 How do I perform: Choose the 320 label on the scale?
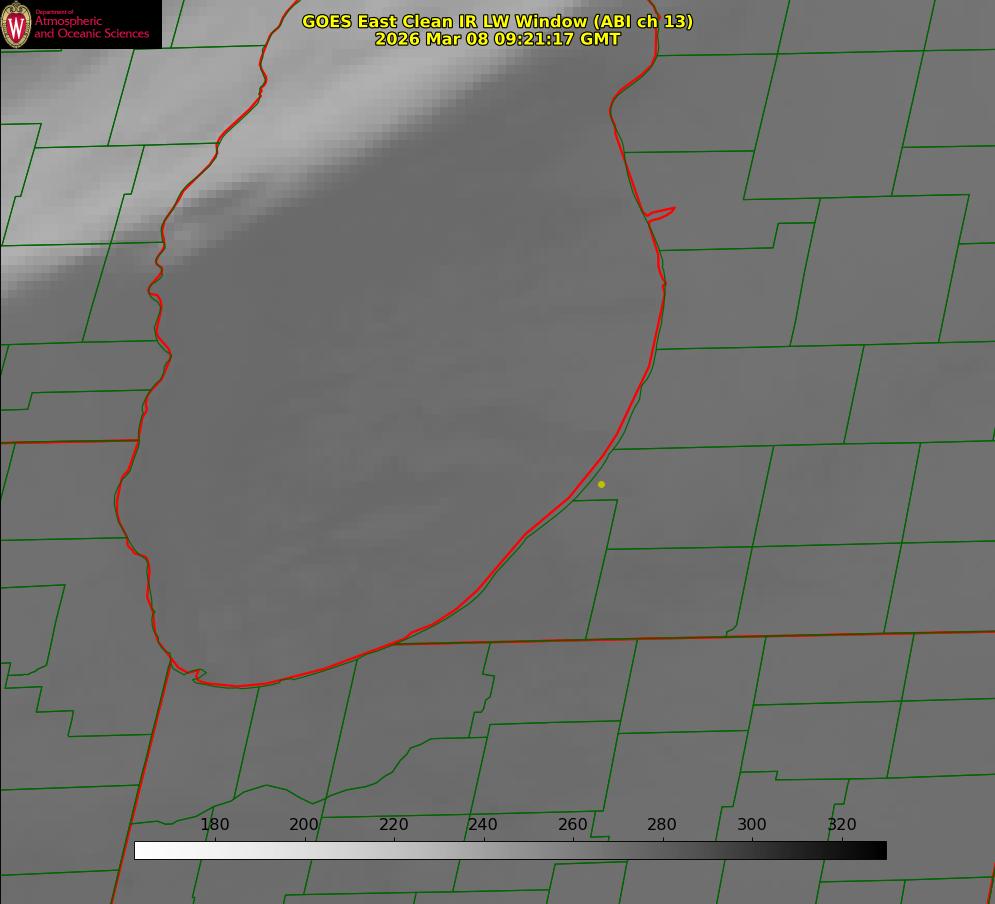pyautogui.click(x=842, y=825)
